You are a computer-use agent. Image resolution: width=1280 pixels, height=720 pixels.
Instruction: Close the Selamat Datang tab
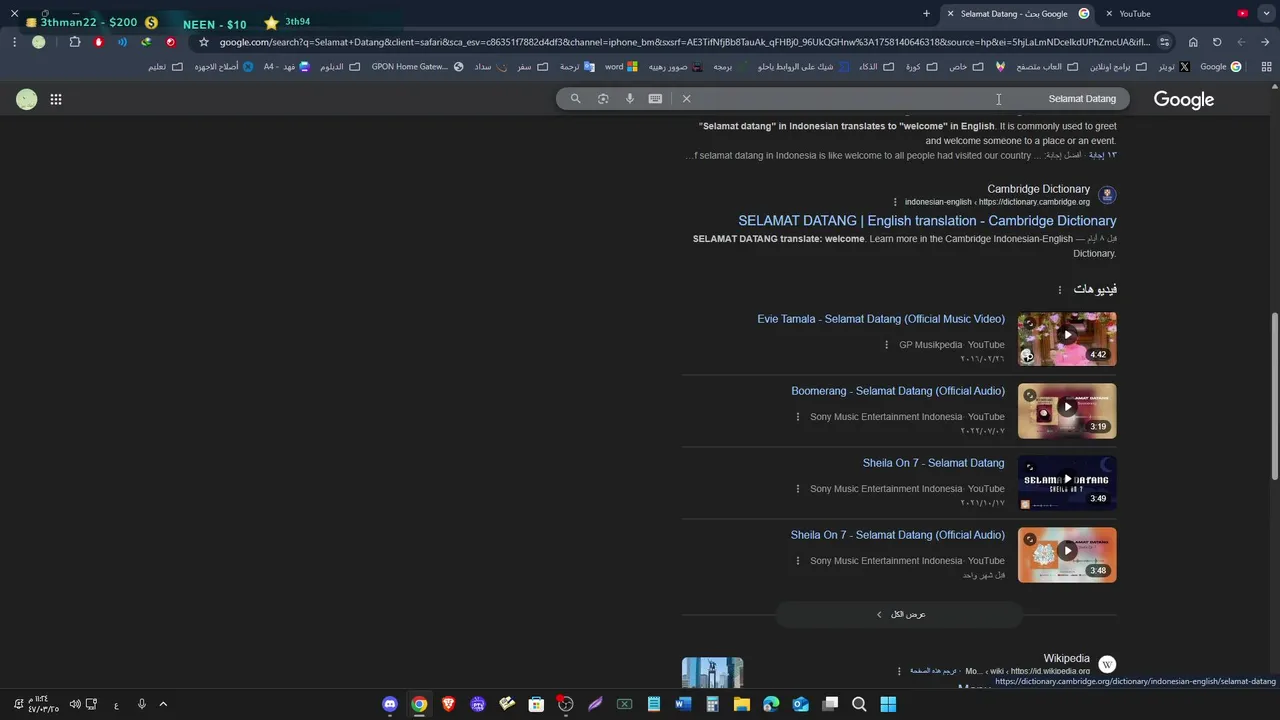click(x=950, y=14)
